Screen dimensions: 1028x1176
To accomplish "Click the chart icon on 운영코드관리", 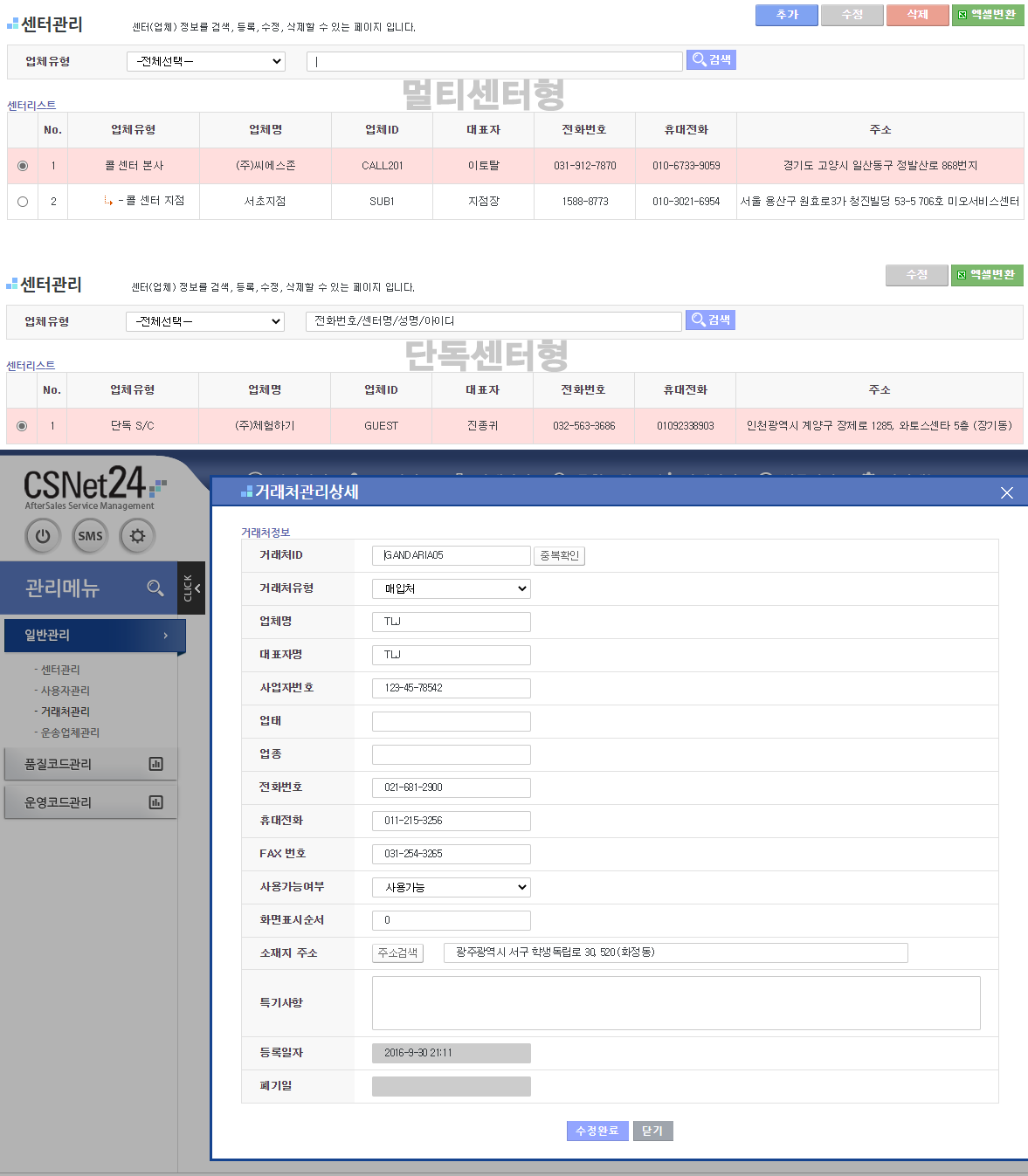I will tap(156, 802).
